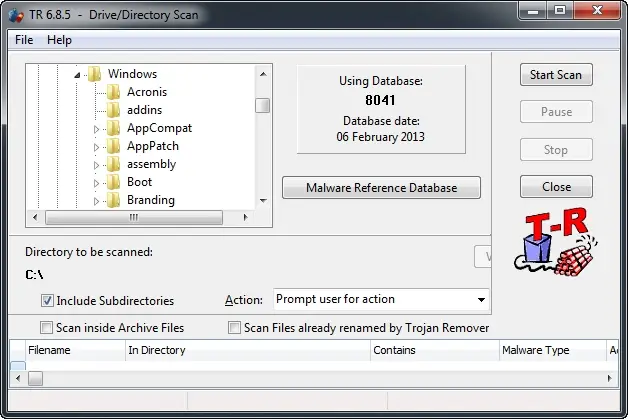Click the Trojan Remover title bar icon

point(16,16)
